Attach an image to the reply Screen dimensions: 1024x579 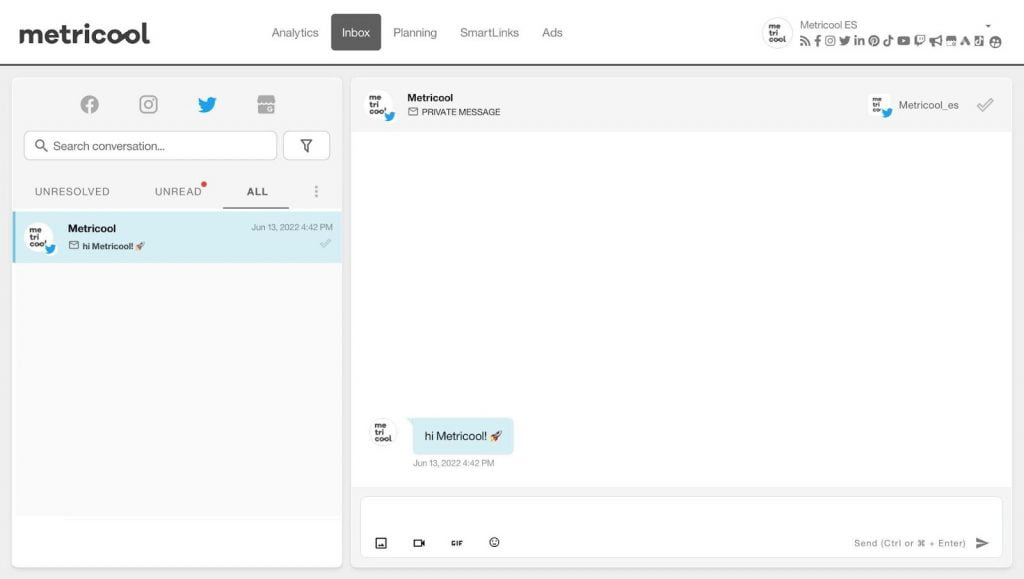pos(381,543)
